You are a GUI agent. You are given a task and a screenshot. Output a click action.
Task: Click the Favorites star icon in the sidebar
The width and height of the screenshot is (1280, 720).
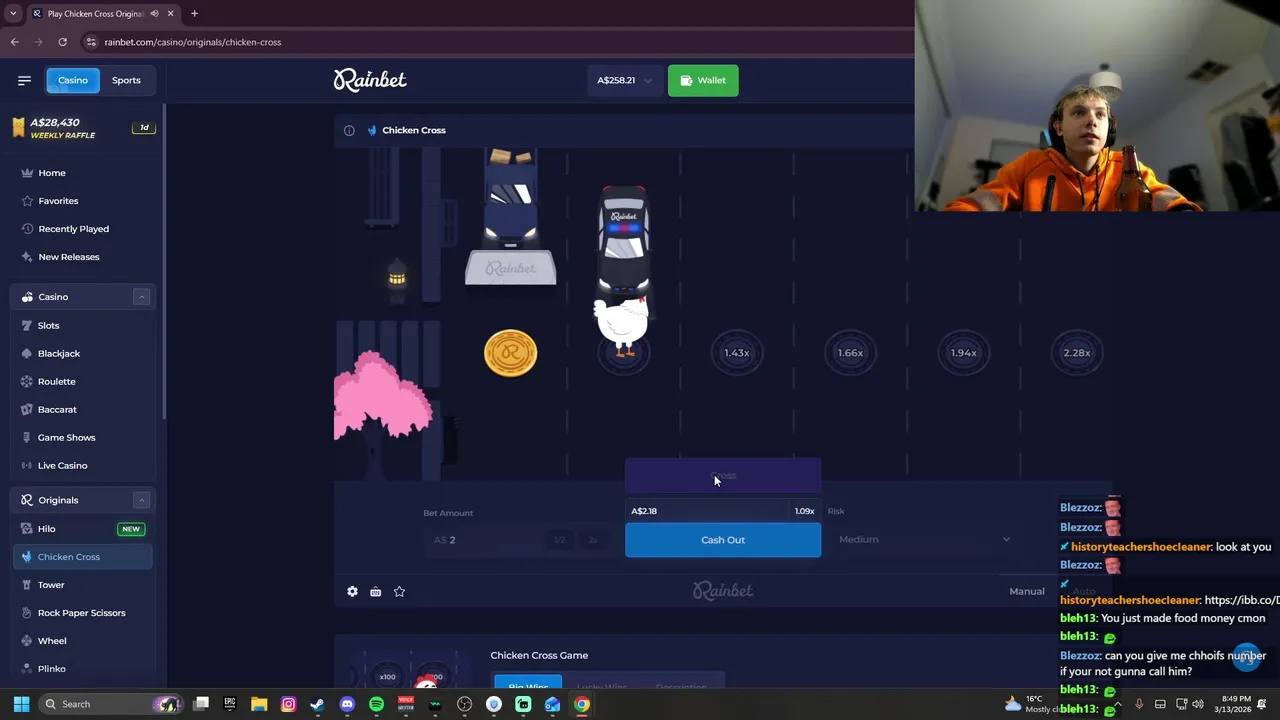coord(27,201)
